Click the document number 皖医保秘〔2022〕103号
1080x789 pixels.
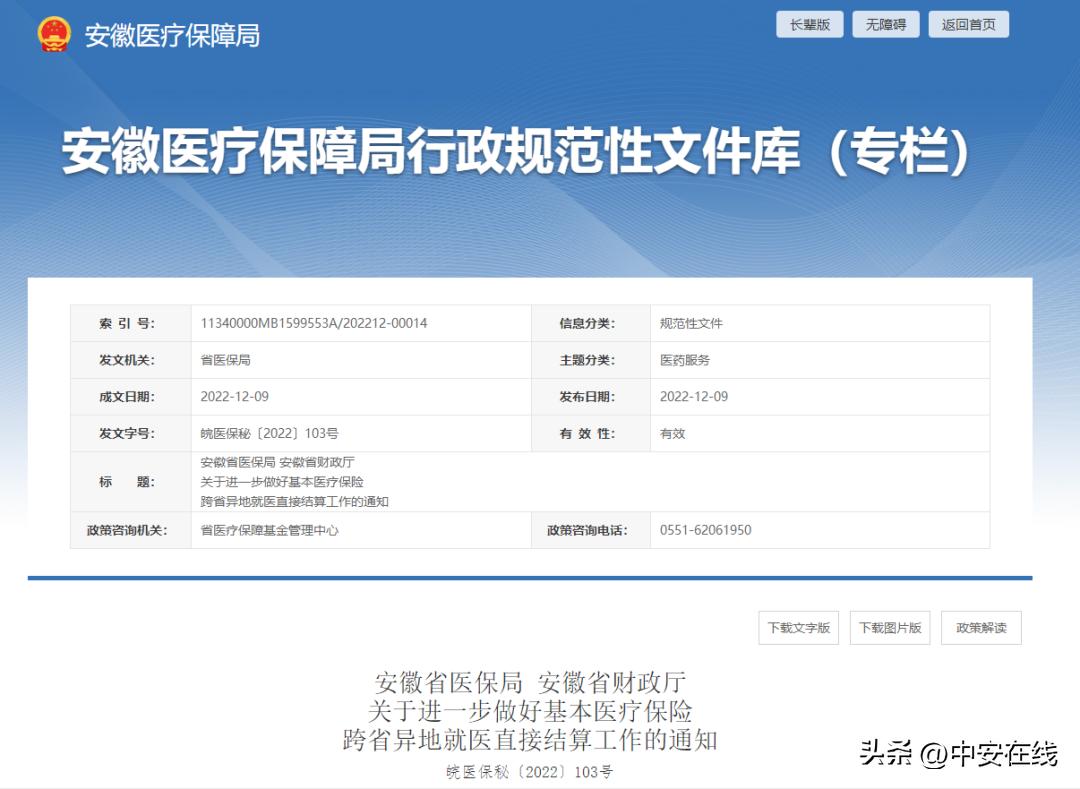point(267,433)
